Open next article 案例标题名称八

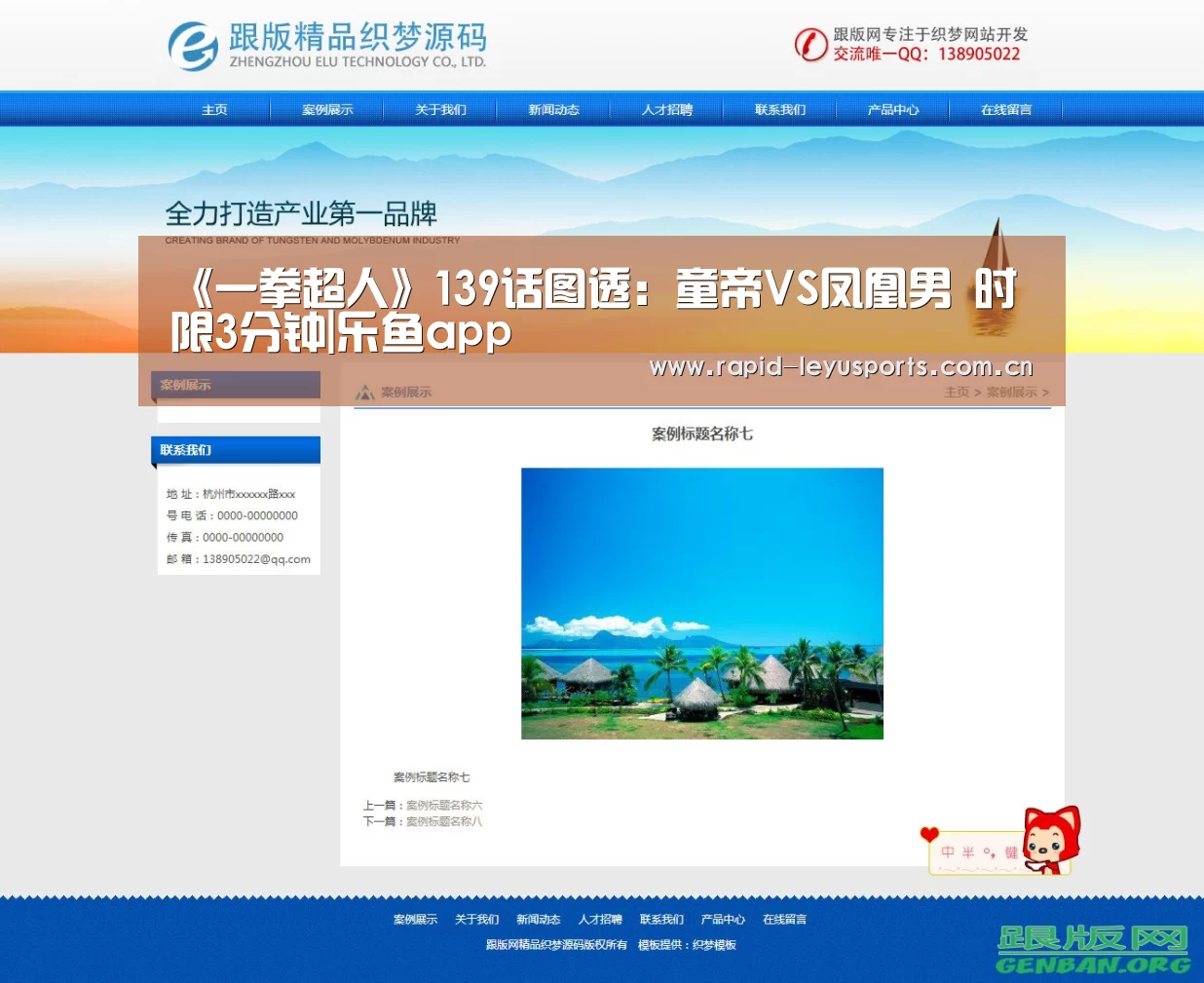pos(444,821)
